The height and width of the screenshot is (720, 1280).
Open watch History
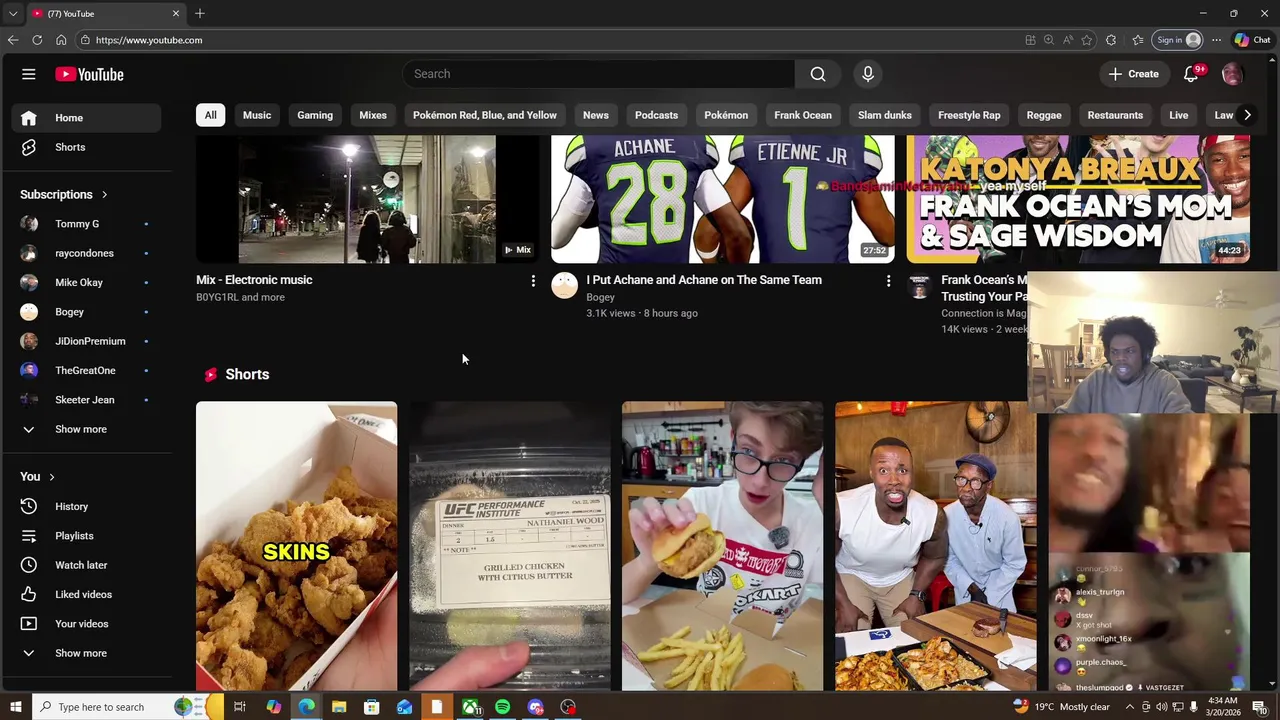pos(86,506)
